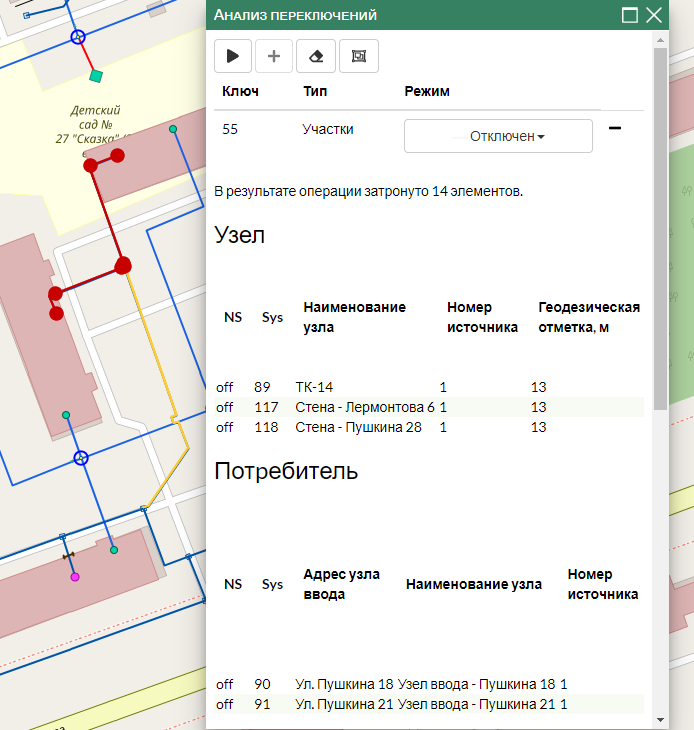Select the Стена - Лермонтова 6 row
This screenshot has height=730, width=694.
pos(365,407)
